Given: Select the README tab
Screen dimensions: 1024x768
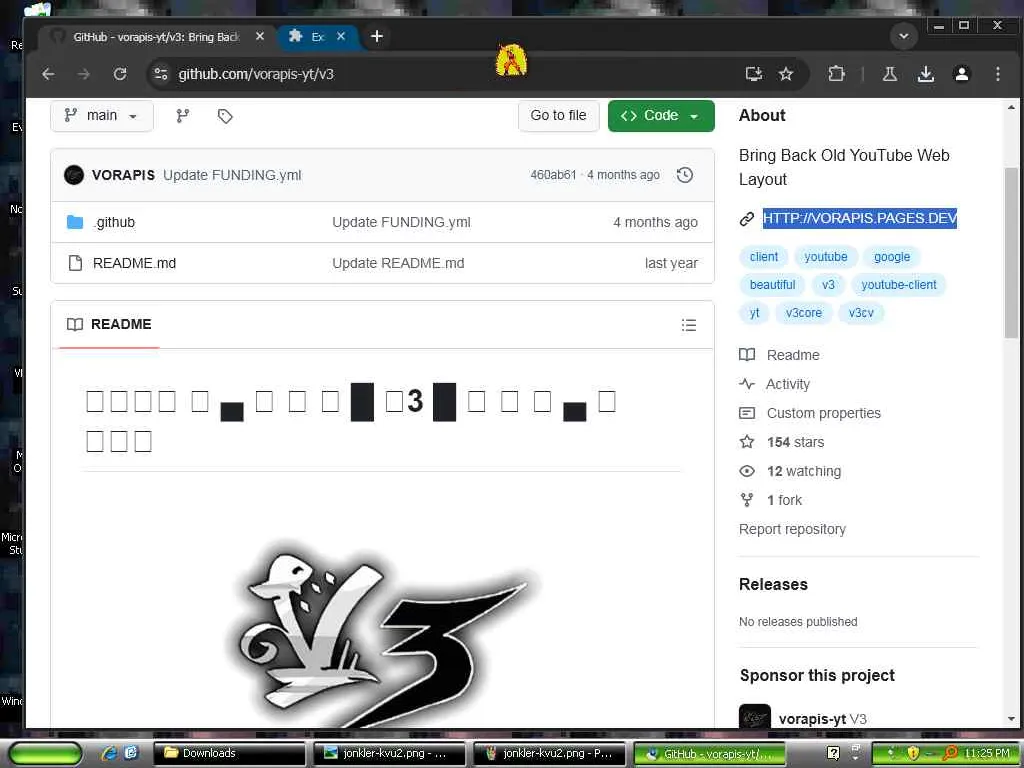Looking at the screenshot, I should click(x=110, y=325).
